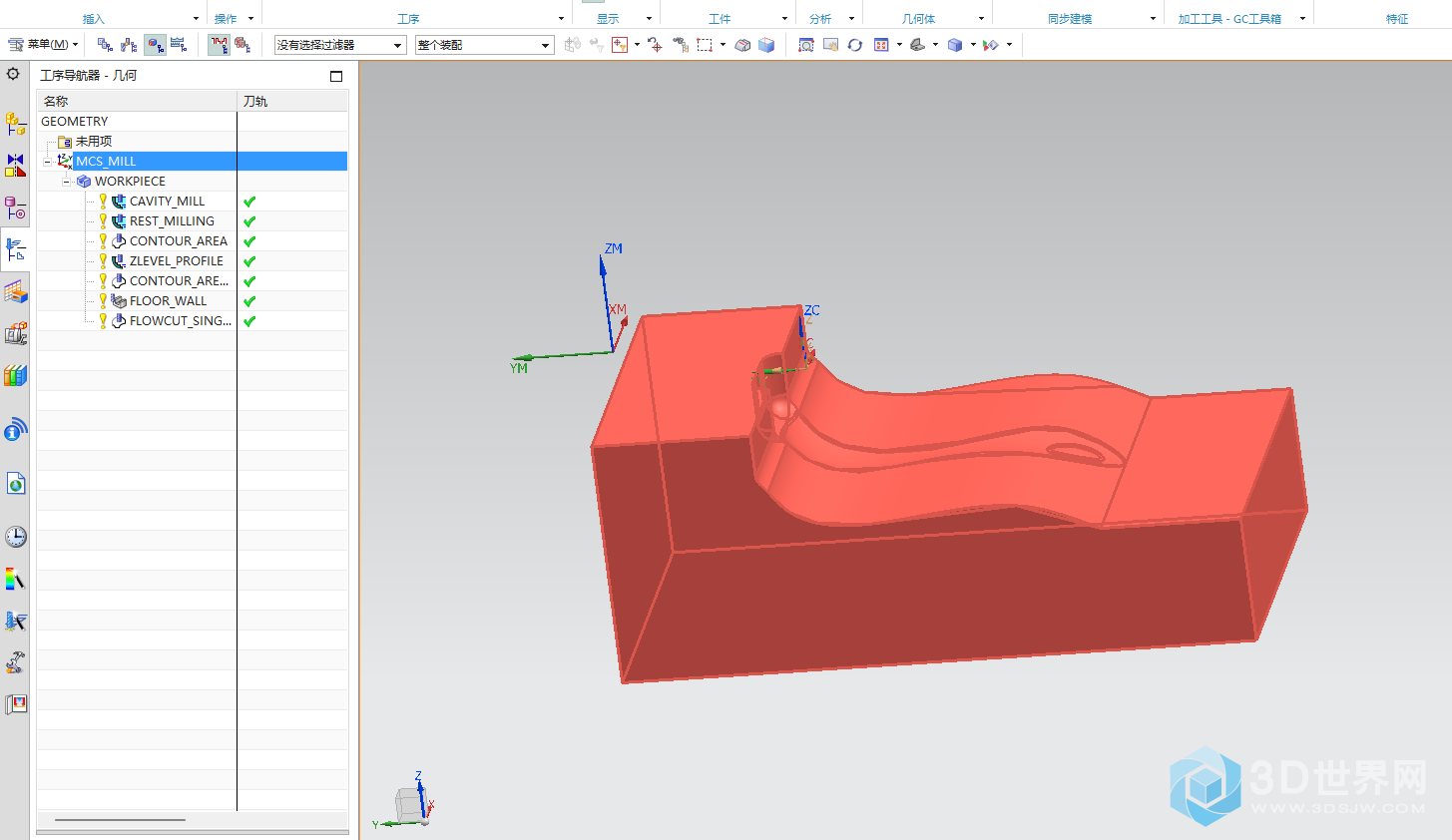Toggle the FLOWCUT_SING green toolpath checkmark
The width and height of the screenshot is (1452, 840).
coord(249,321)
